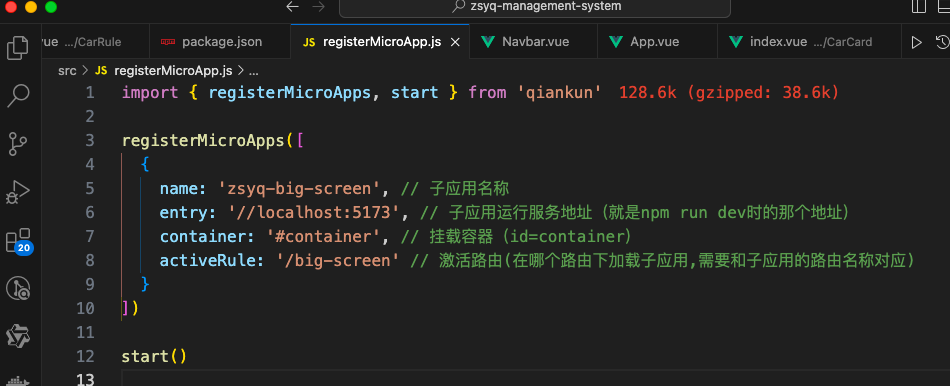
Task: Click registerMicroApps call on line 3
Action: (203, 141)
